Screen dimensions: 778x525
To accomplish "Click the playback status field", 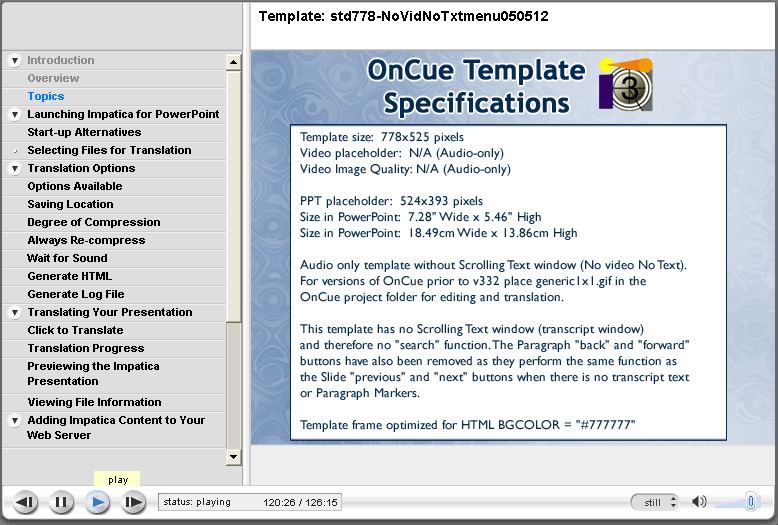I will coord(250,502).
